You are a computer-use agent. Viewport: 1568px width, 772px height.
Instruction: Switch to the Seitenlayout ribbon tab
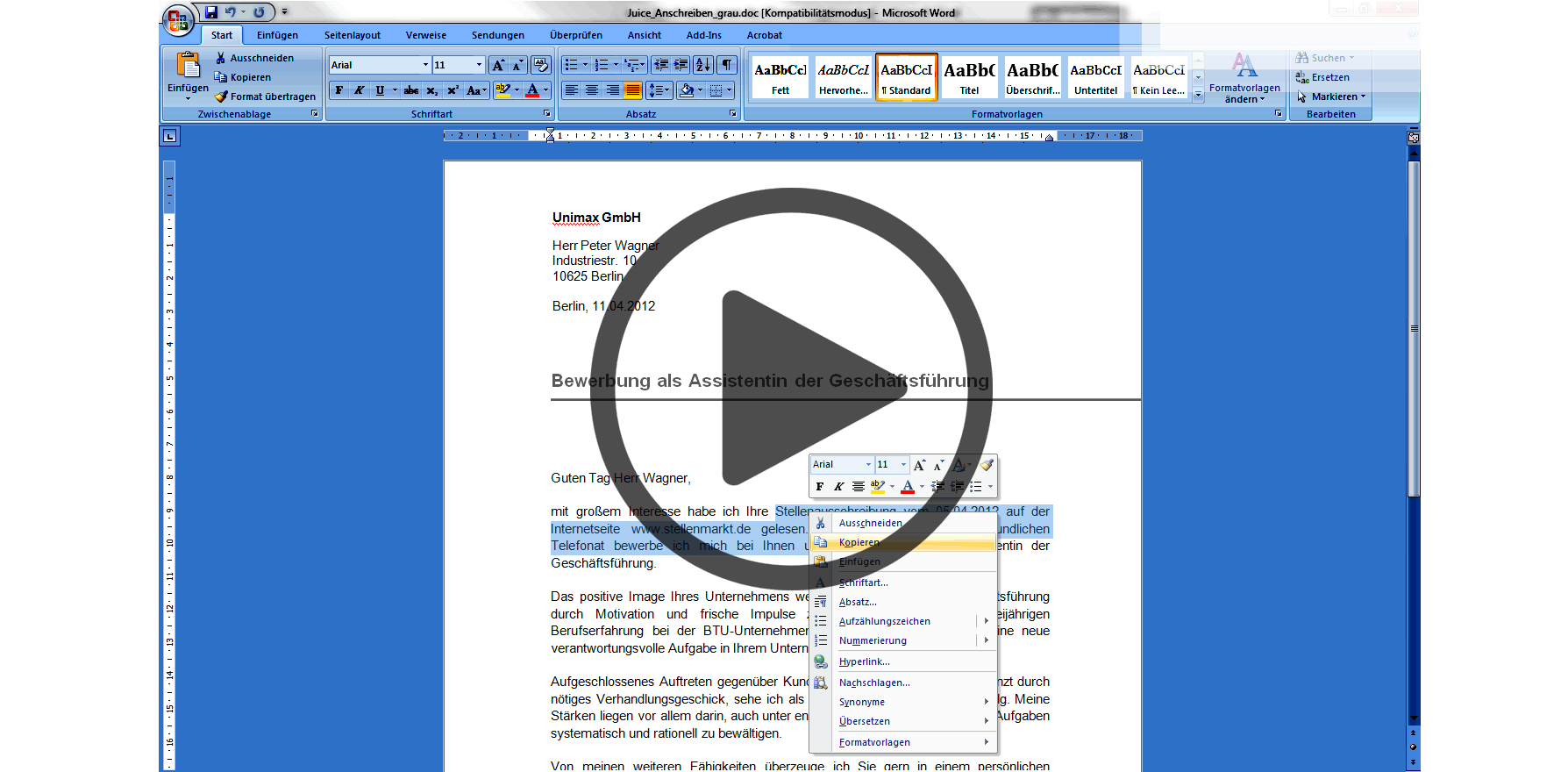(x=352, y=35)
